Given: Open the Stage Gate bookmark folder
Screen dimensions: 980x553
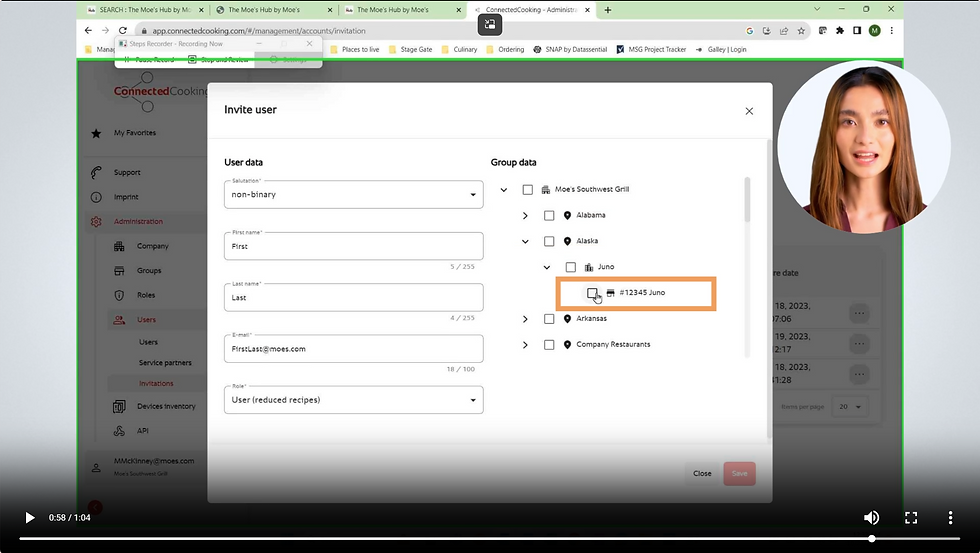Looking at the screenshot, I should click(x=411, y=49).
